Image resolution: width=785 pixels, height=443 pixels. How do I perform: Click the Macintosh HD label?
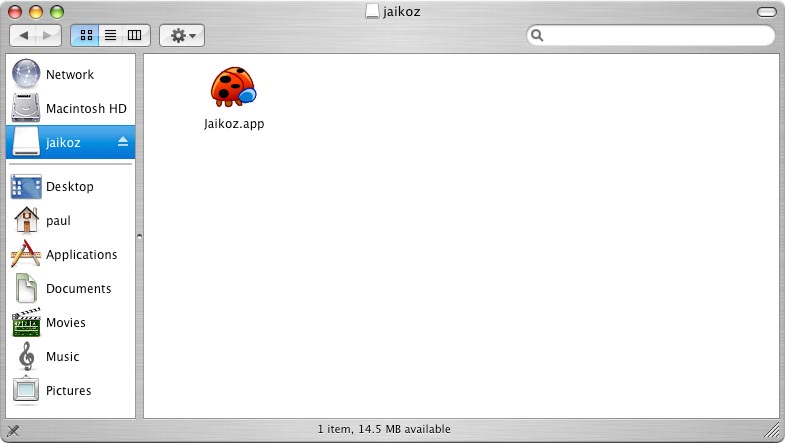click(x=86, y=109)
